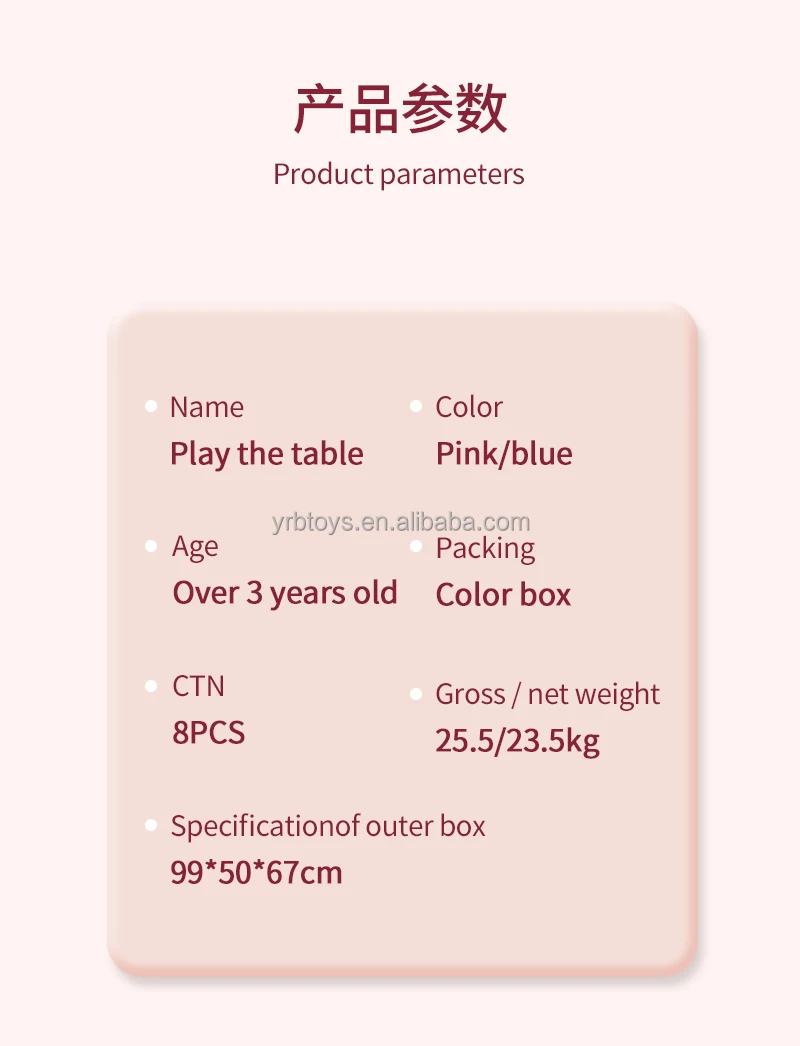Click the Packing label
Image resolution: width=800 pixels, height=1046 pixels.
(x=485, y=548)
